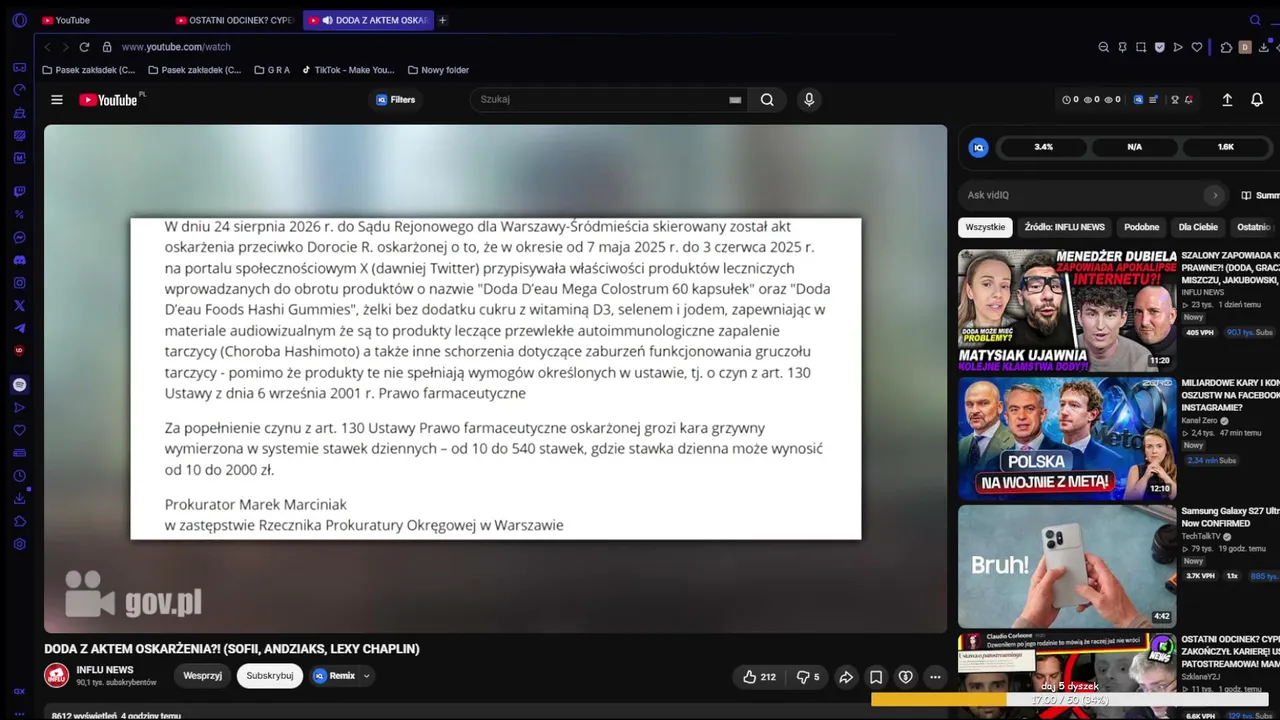The width and height of the screenshot is (1280, 720).
Task: Click the pin icon in the address bar
Action: pos(1122,47)
